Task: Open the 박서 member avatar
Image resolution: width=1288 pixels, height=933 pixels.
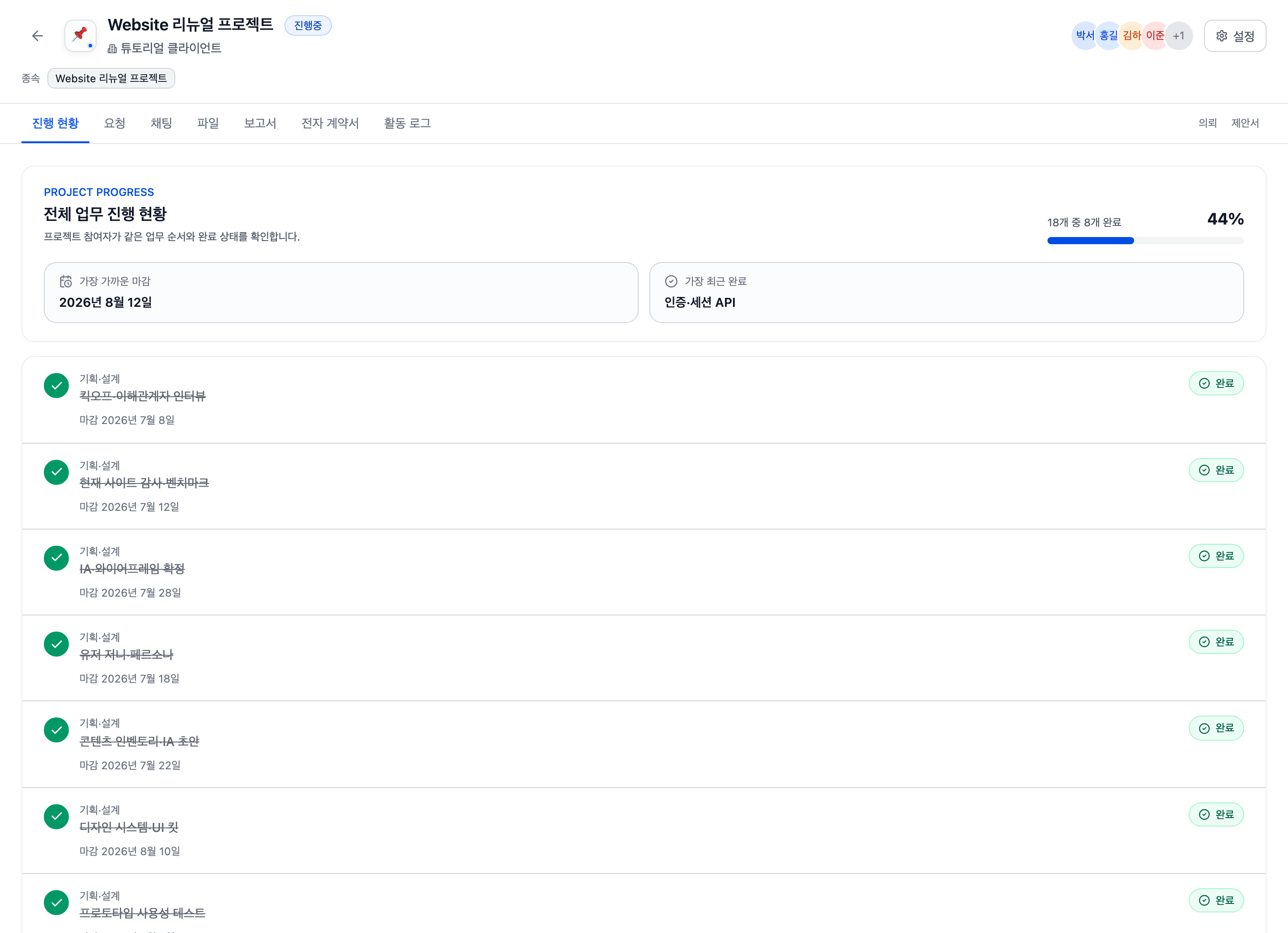Action: click(x=1085, y=36)
